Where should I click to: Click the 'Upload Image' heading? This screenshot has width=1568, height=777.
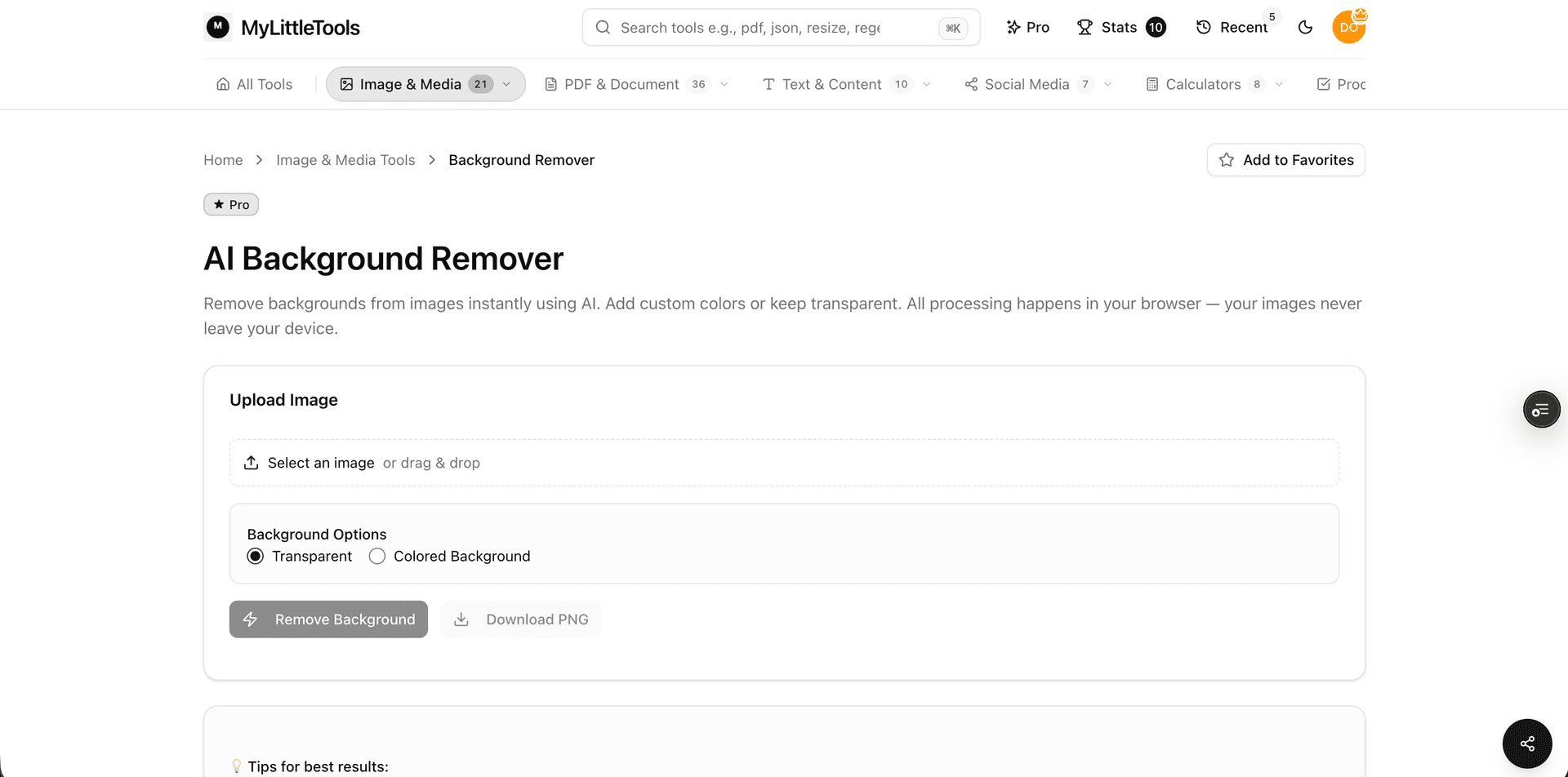coord(283,400)
